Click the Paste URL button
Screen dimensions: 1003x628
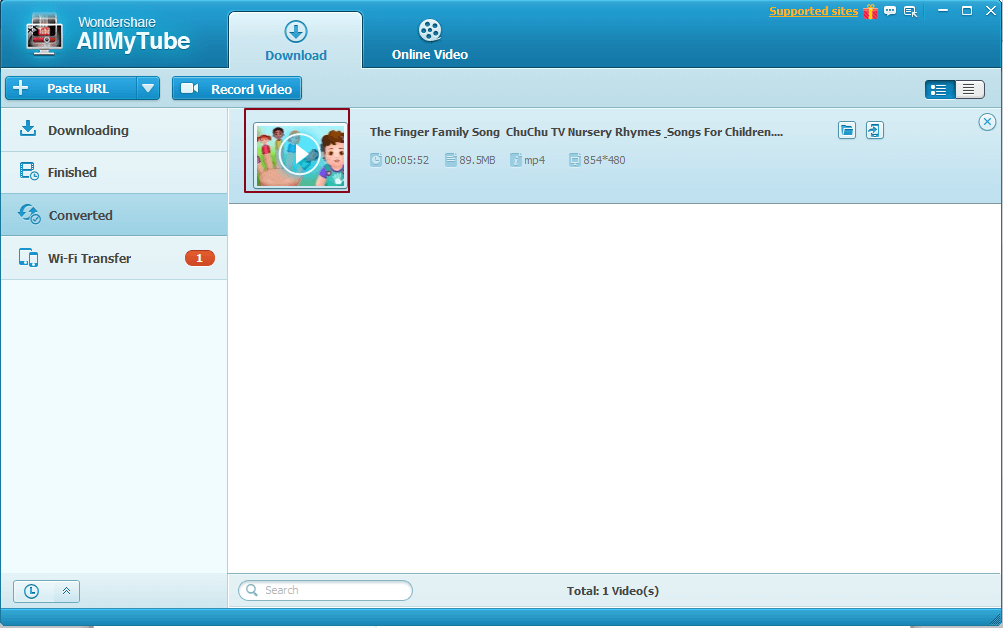(x=71, y=88)
